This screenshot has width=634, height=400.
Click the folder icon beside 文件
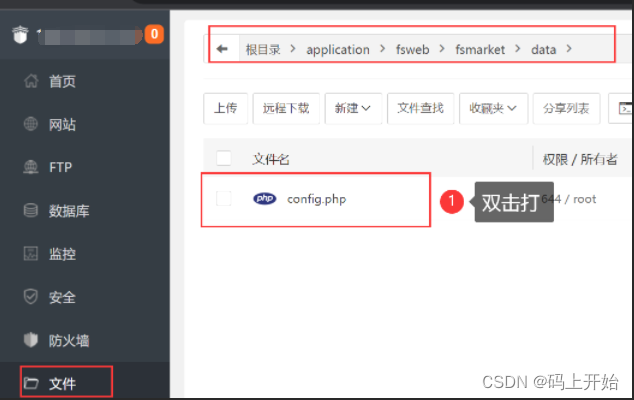[31, 383]
